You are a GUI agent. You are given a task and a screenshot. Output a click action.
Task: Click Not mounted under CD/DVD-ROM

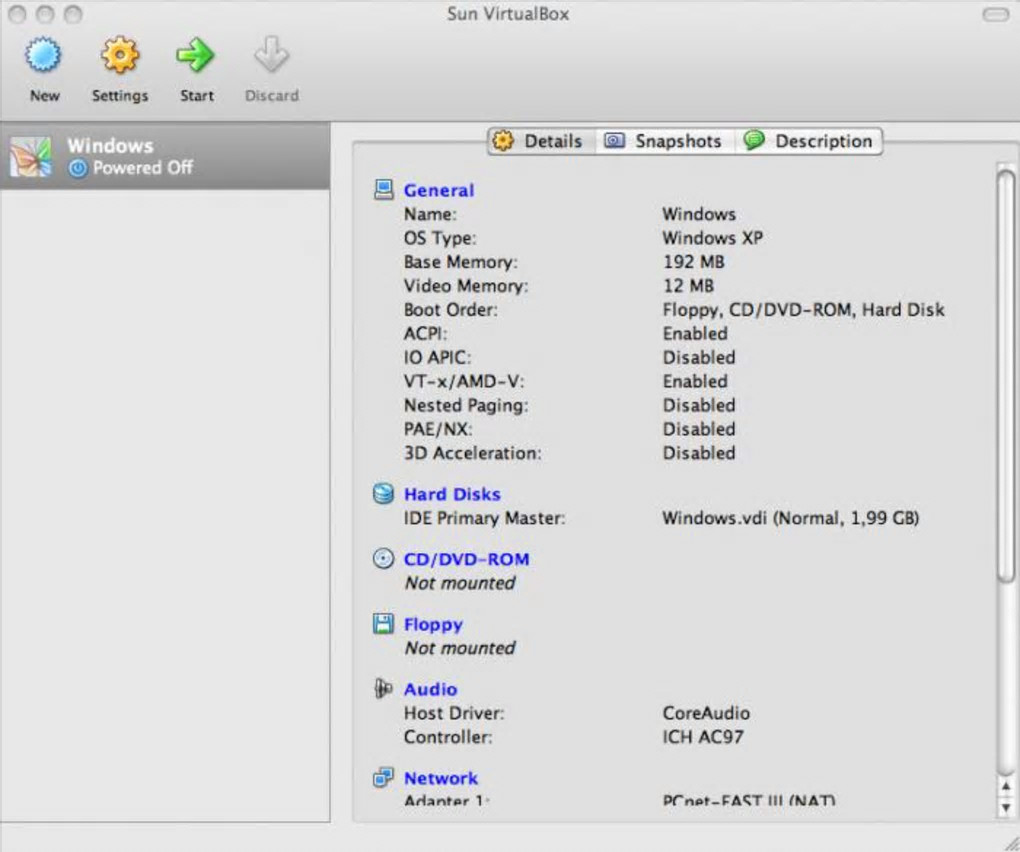(460, 583)
